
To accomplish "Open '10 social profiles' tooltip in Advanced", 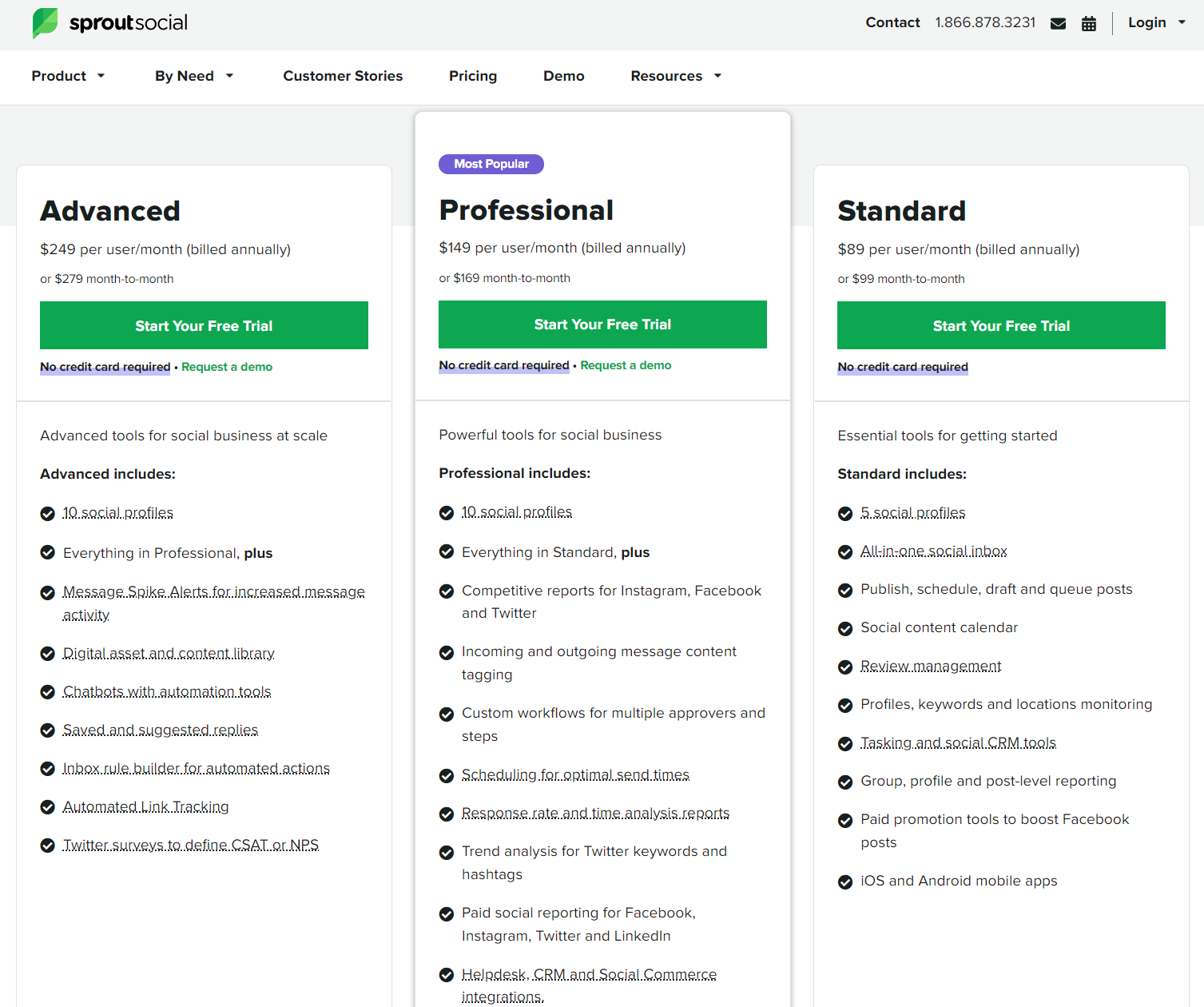I will [118, 512].
